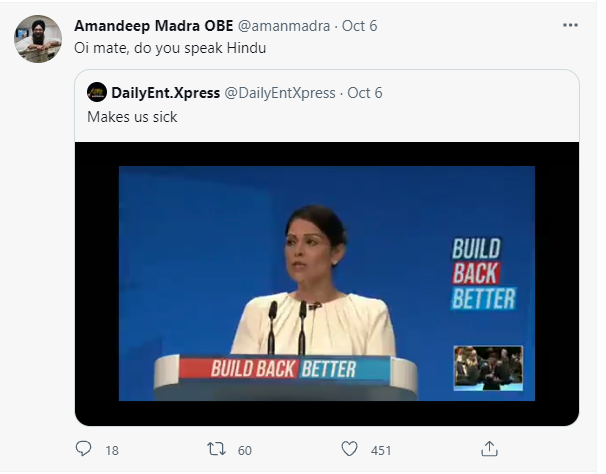Image resolution: width=606 pixels, height=474 pixels.
Task: Click Amandeep Madra's profile avatar
Action: click(38, 39)
